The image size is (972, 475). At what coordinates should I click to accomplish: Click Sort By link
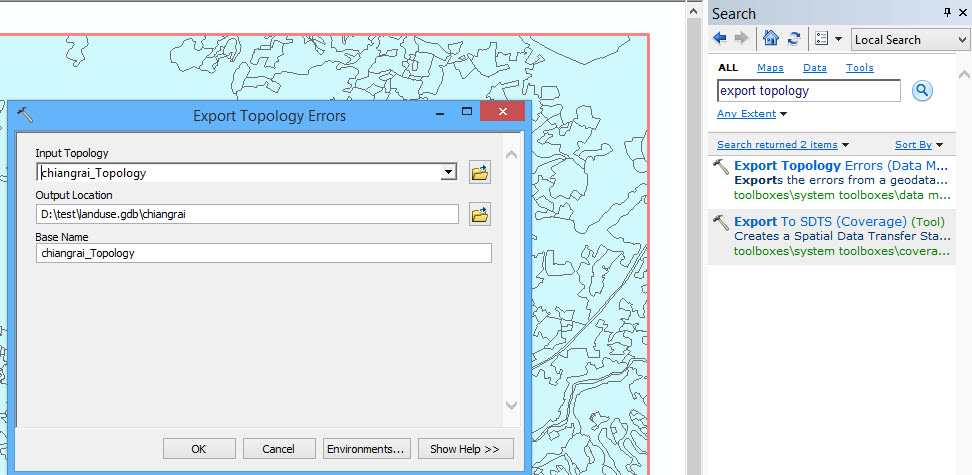913,144
